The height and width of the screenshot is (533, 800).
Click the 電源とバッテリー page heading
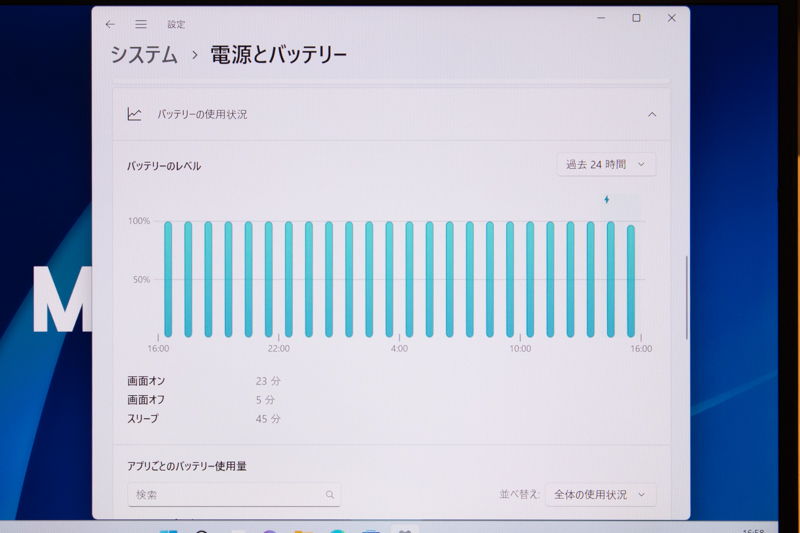click(x=279, y=55)
